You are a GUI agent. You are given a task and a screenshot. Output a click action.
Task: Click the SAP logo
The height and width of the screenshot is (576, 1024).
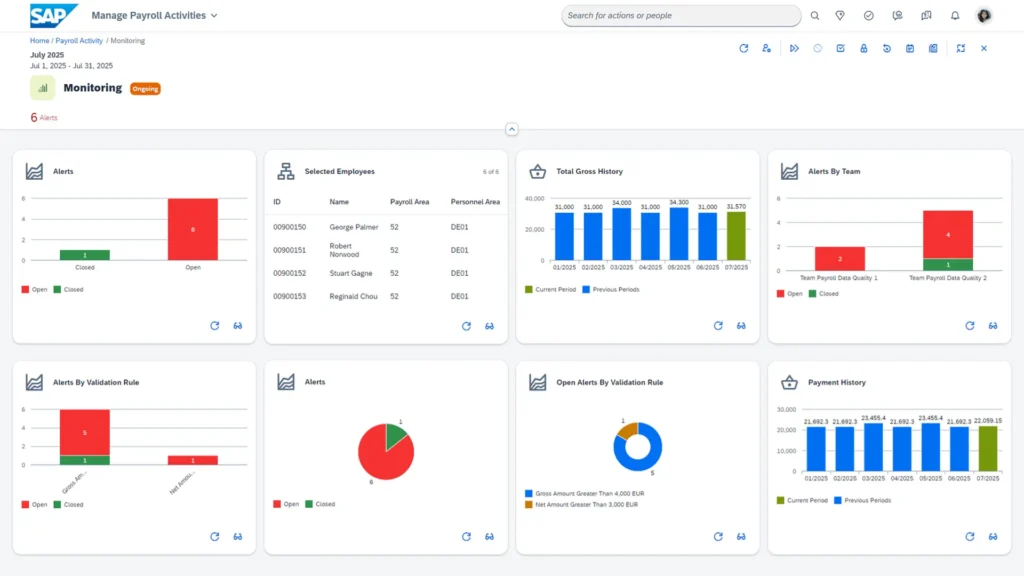tap(53, 16)
